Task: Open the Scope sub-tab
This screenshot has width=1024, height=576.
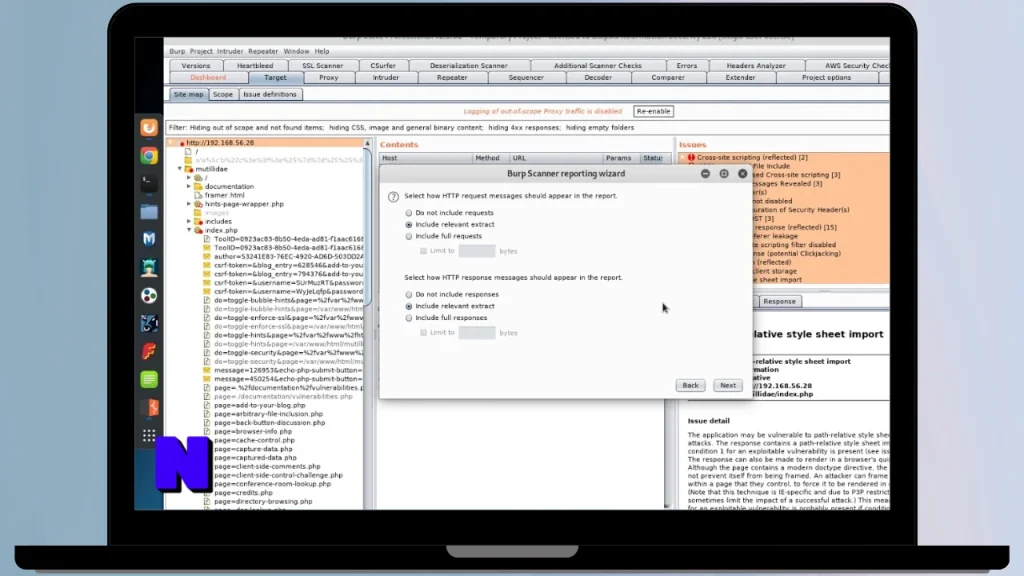Action: (223, 95)
